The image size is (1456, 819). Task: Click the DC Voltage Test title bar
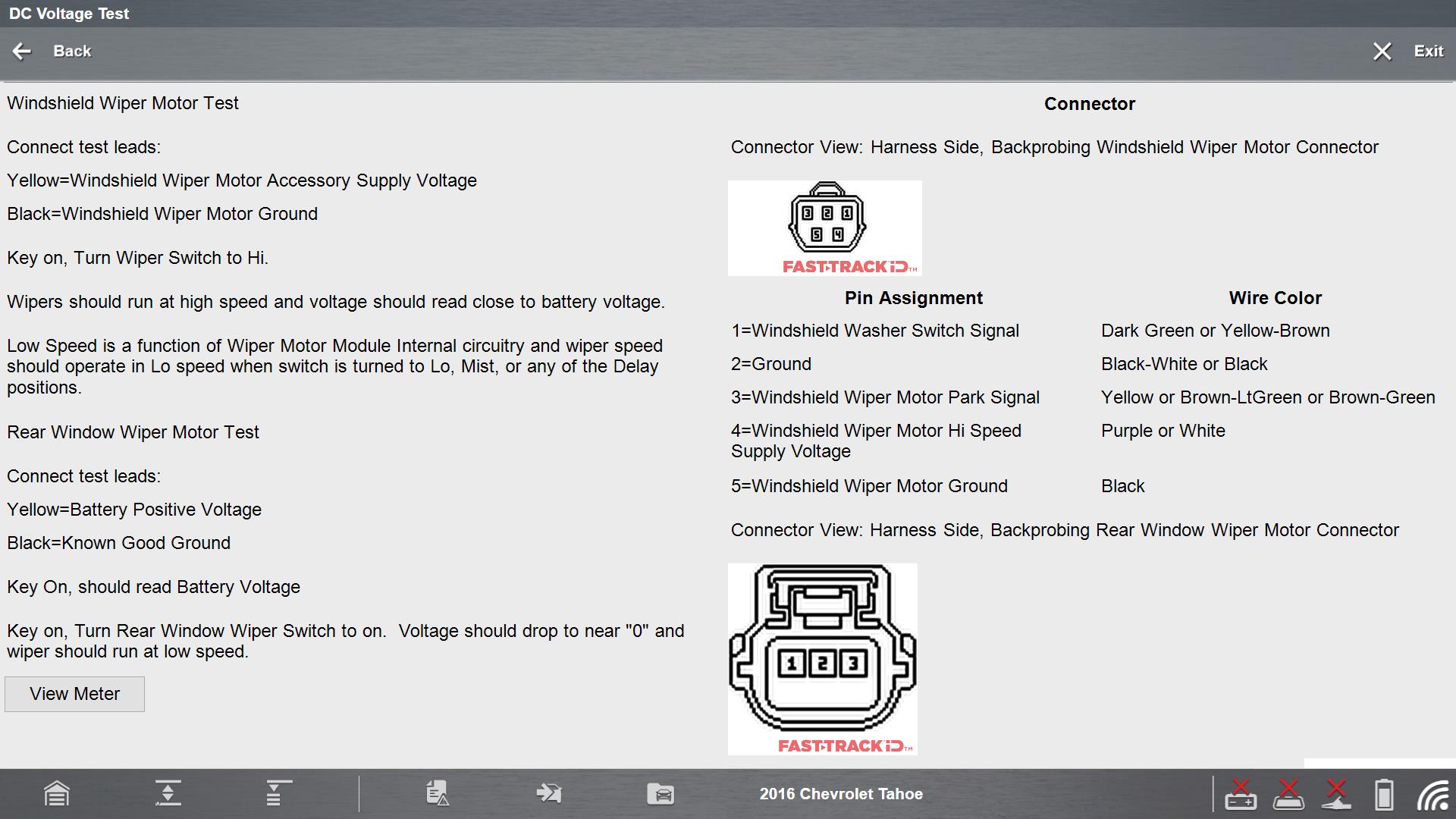click(68, 13)
